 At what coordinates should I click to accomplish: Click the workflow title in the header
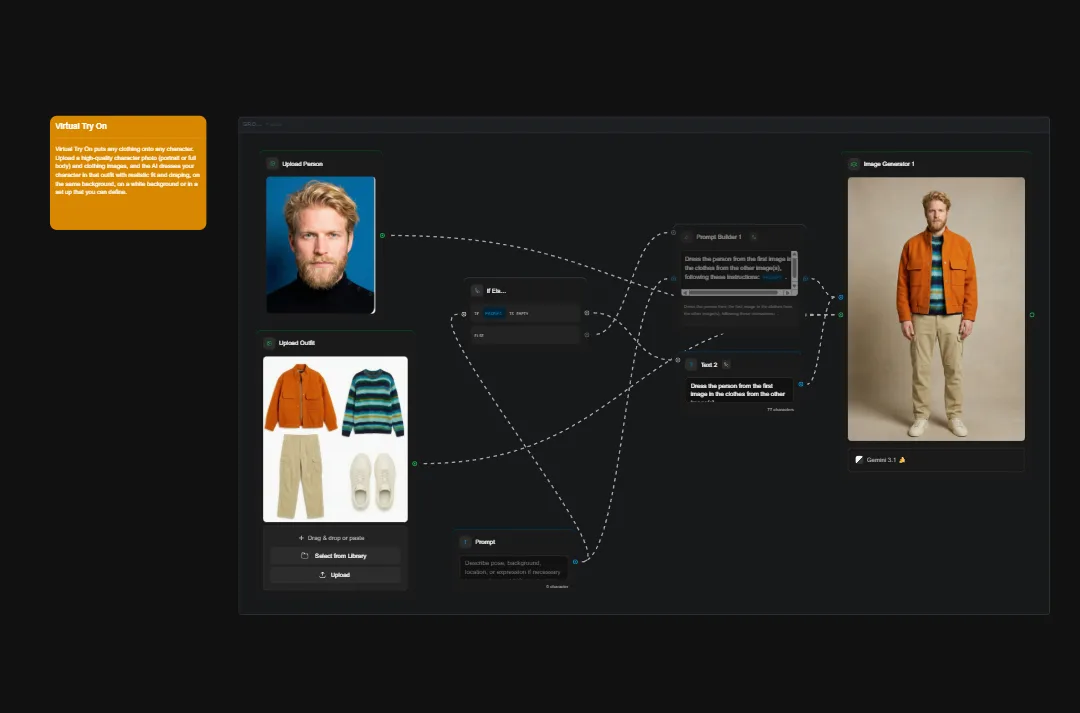point(275,123)
